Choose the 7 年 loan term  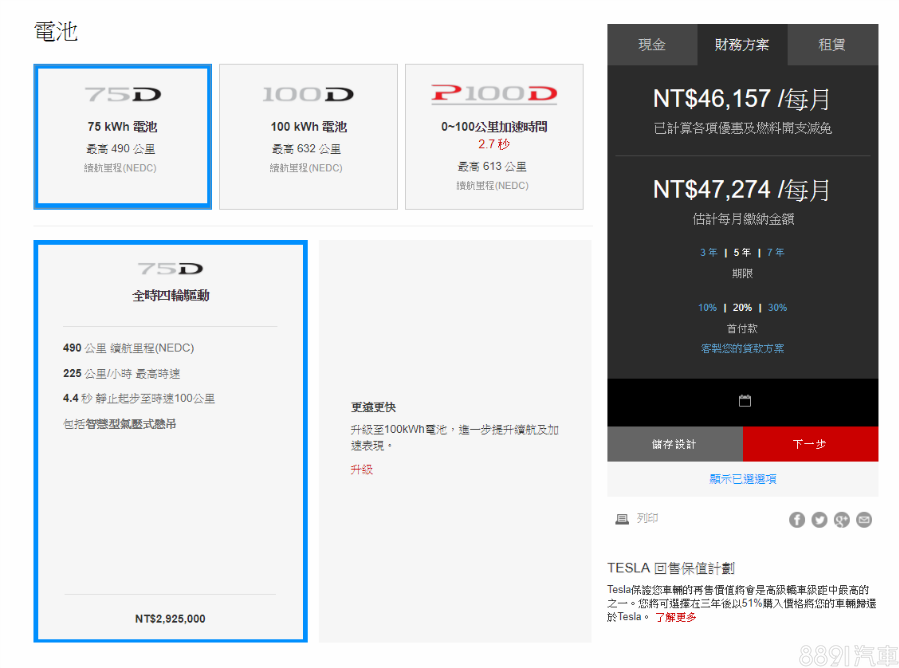[776, 252]
